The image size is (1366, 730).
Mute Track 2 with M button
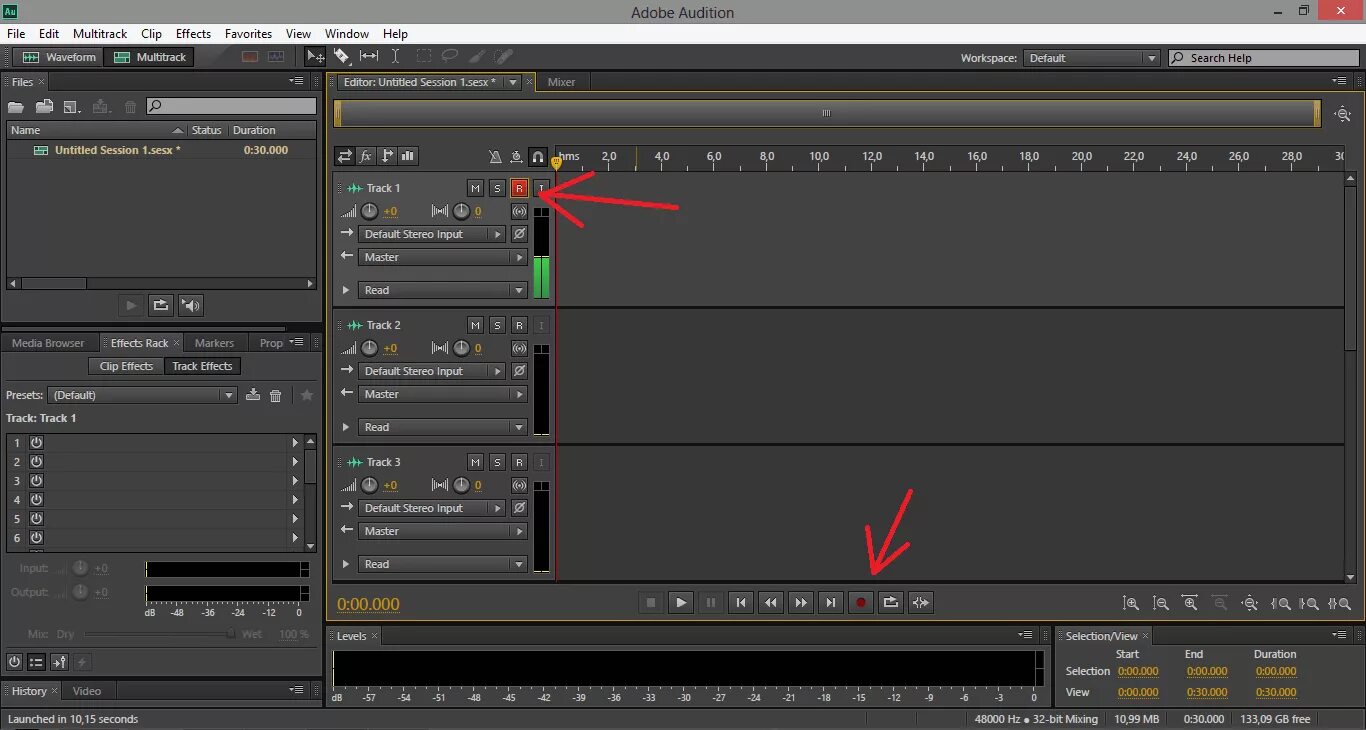(475, 325)
